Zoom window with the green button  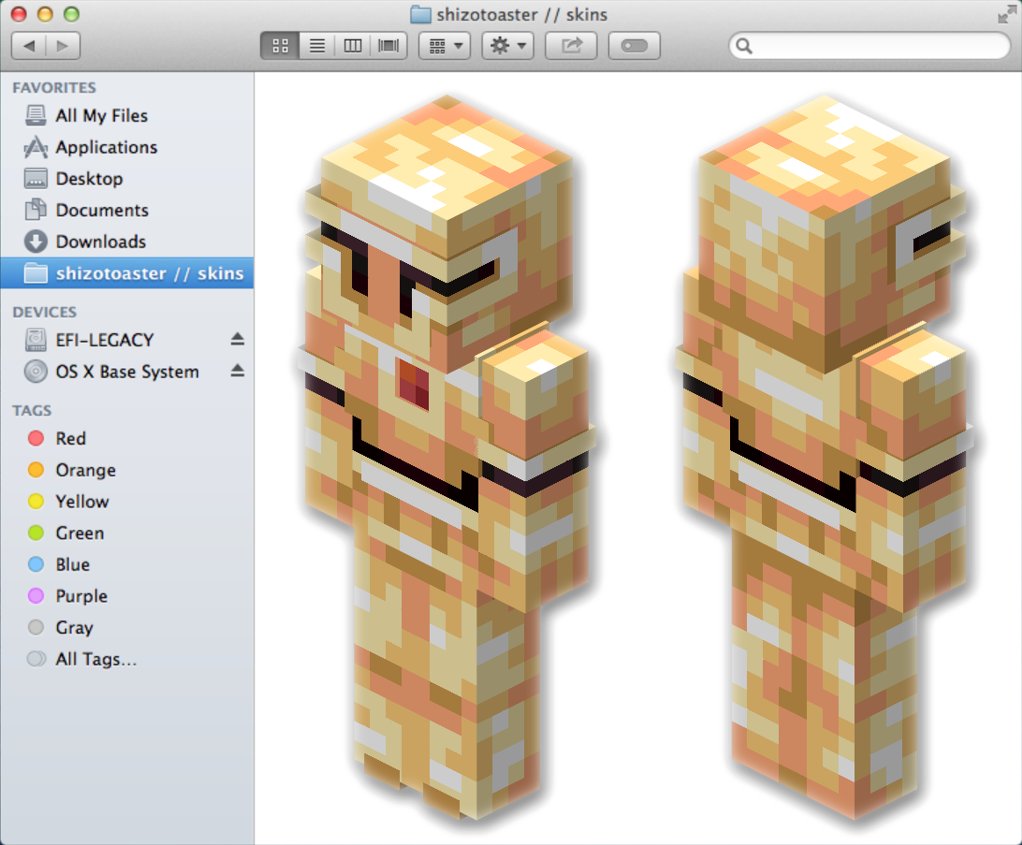[x=71, y=14]
